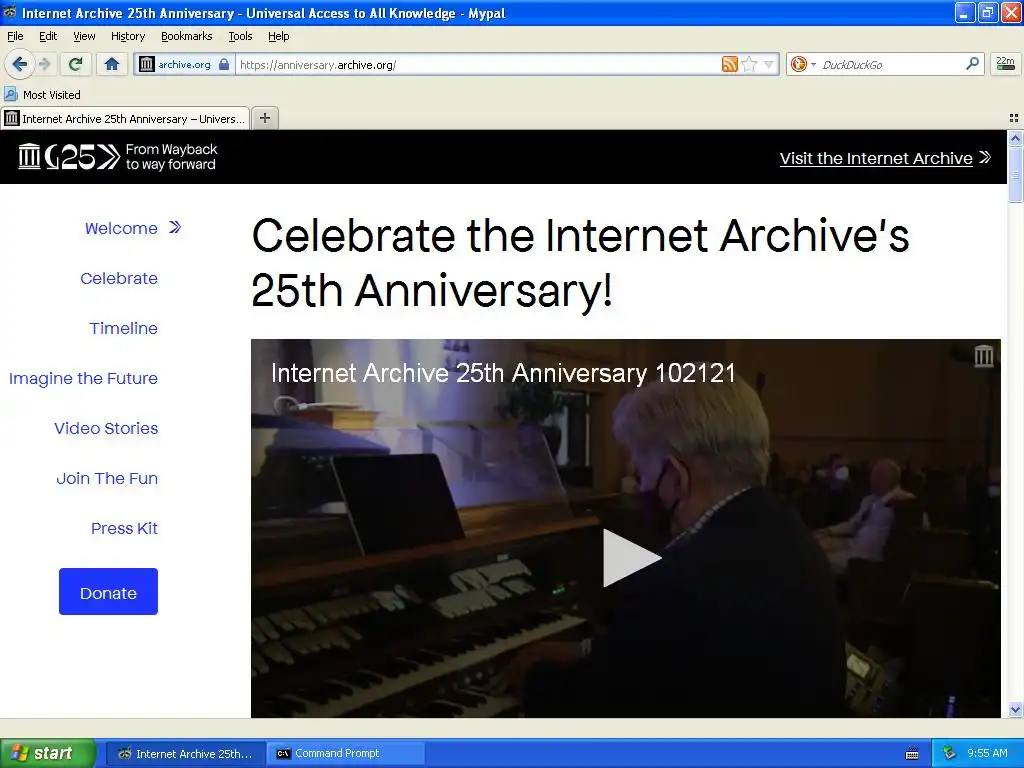The image size is (1024, 768).
Task: Open the Help menu
Action: (x=278, y=36)
